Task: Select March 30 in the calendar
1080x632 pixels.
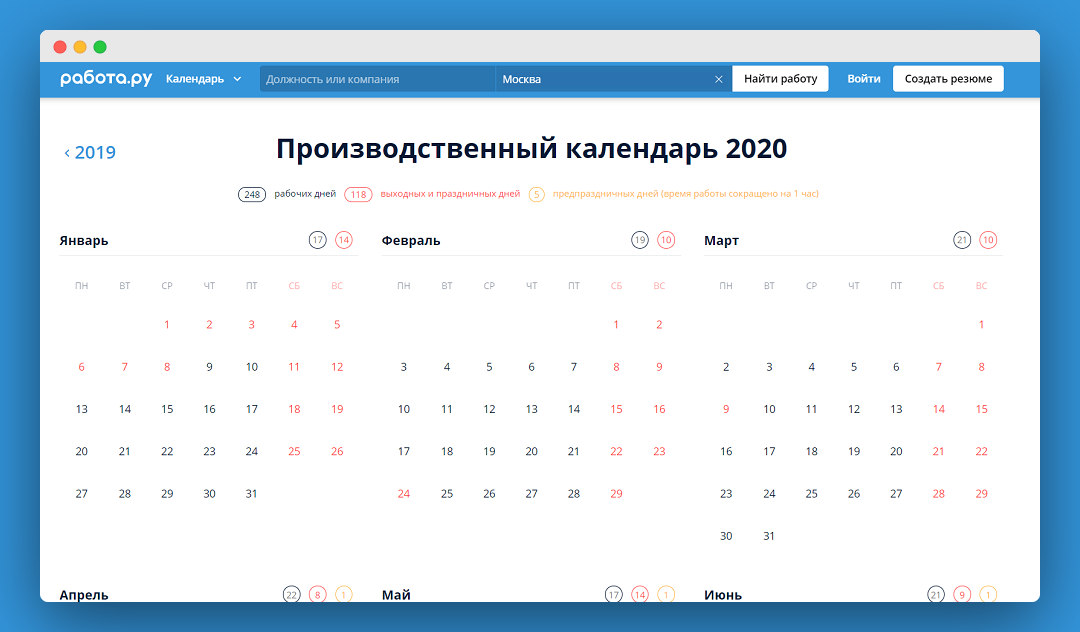Action: [x=726, y=536]
